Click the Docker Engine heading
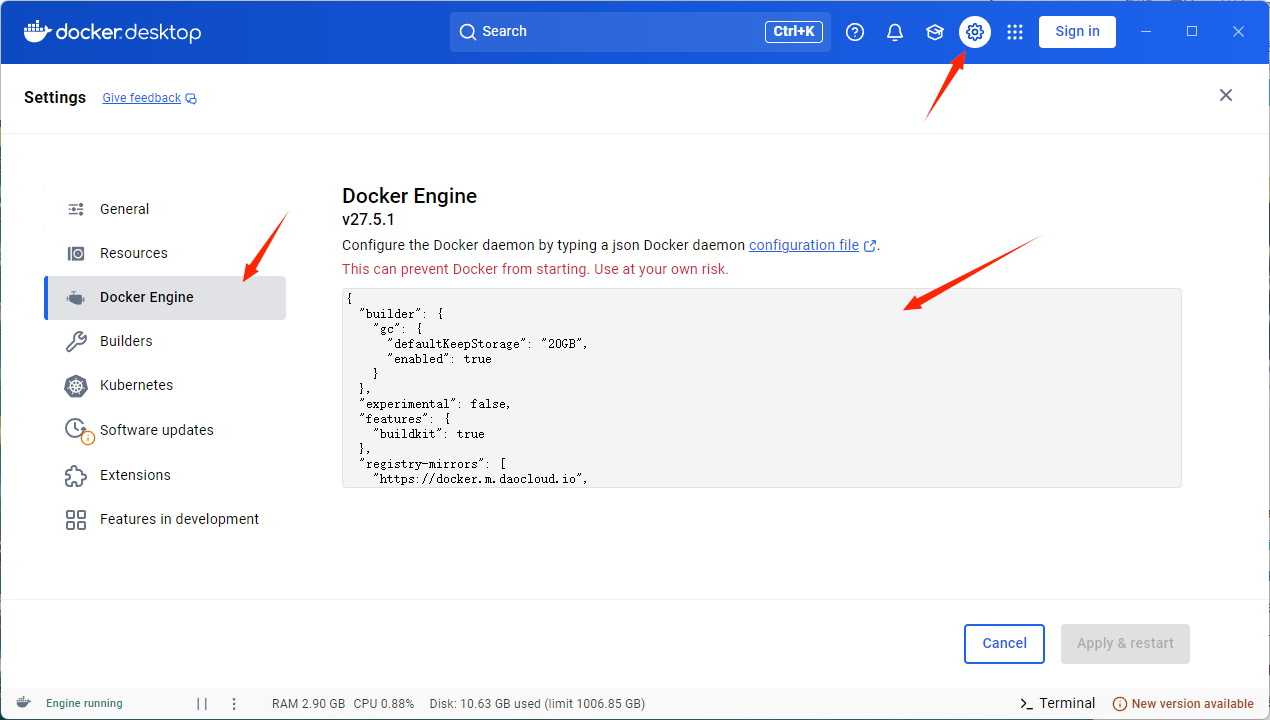This screenshot has height=720, width=1270. (x=410, y=196)
